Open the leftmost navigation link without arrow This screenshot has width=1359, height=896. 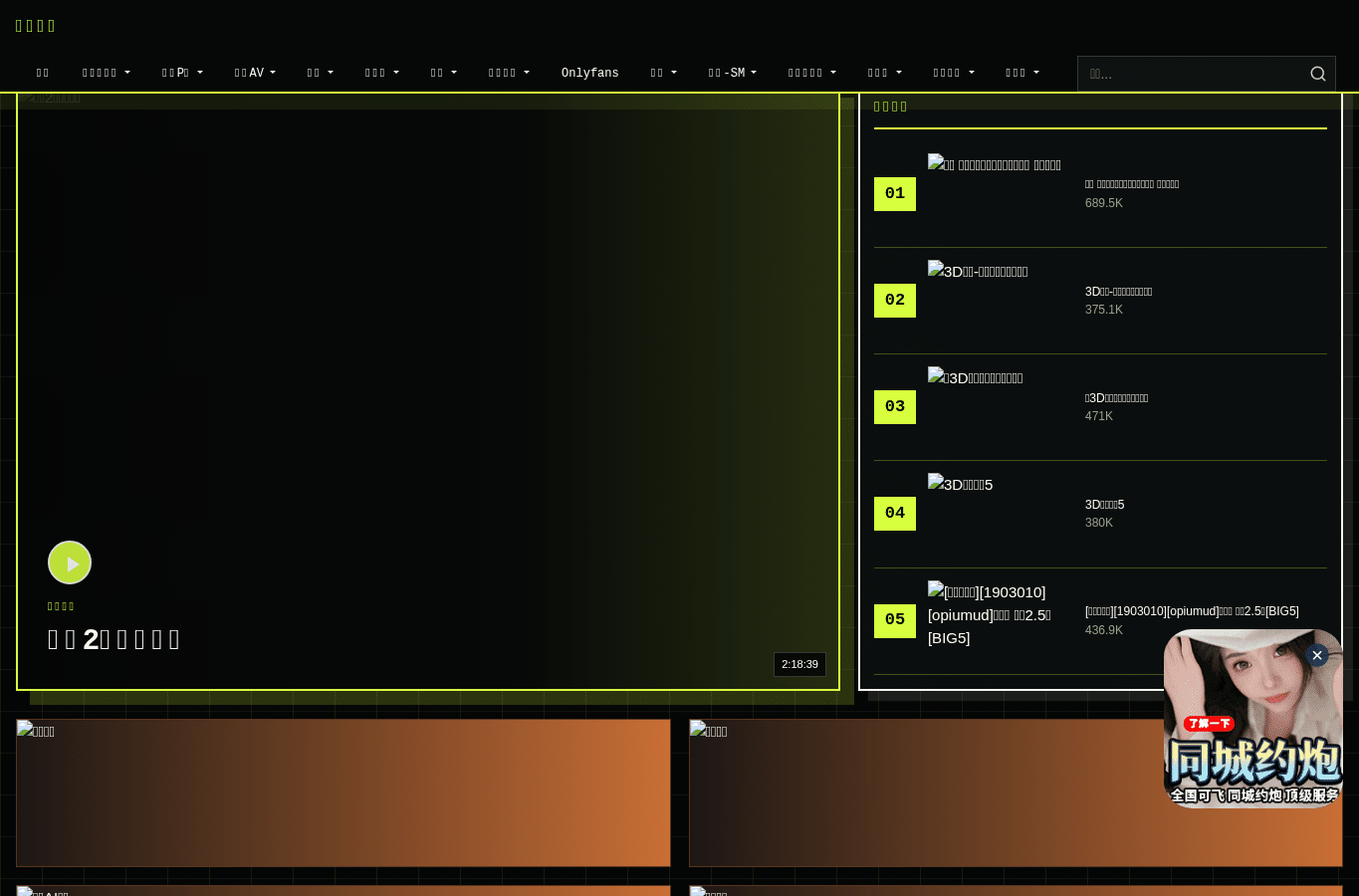pyautogui.click(x=43, y=73)
